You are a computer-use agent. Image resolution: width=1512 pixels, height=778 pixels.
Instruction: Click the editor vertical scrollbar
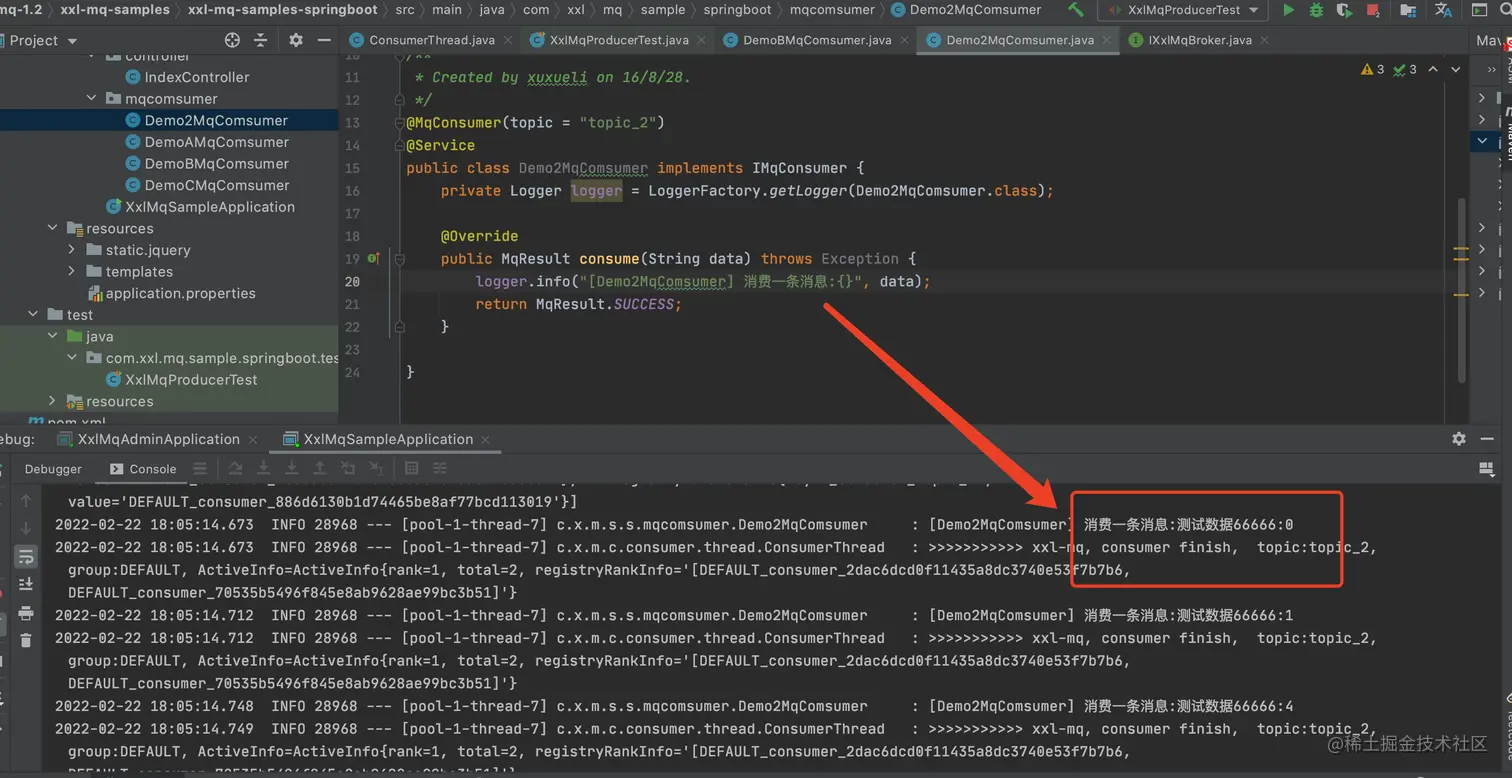point(1461,290)
